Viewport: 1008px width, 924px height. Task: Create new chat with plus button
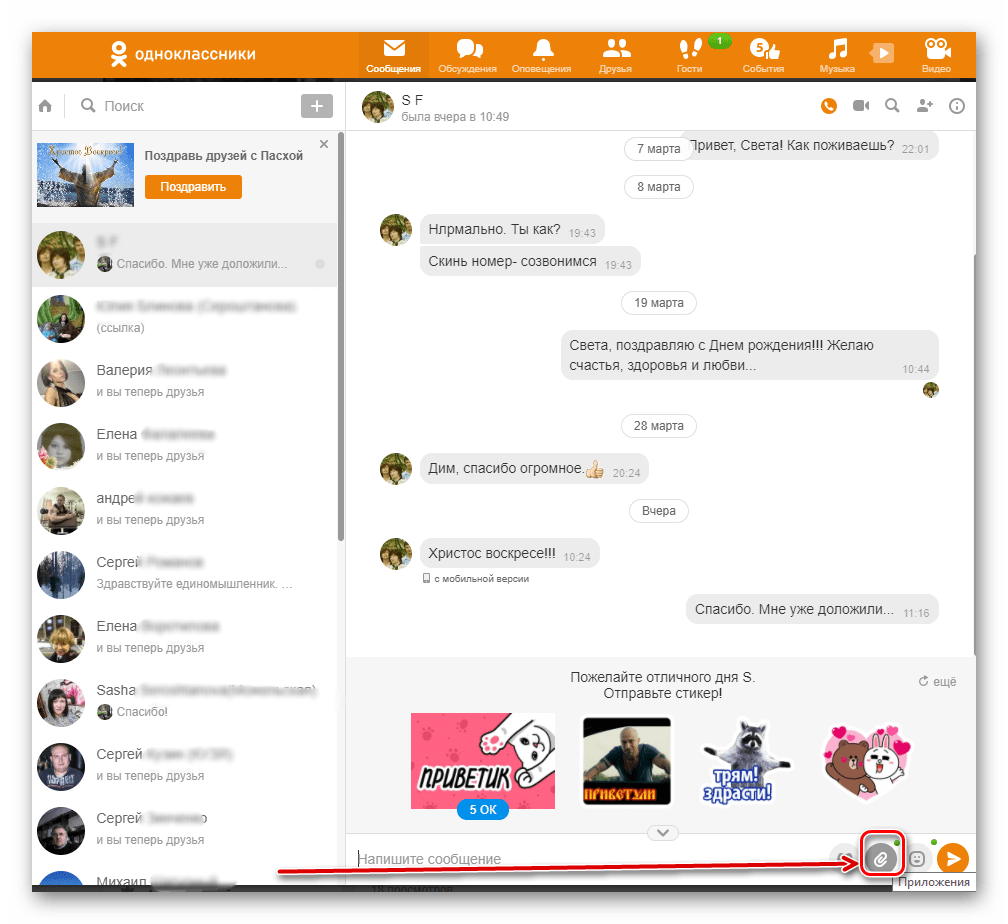click(x=316, y=106)
